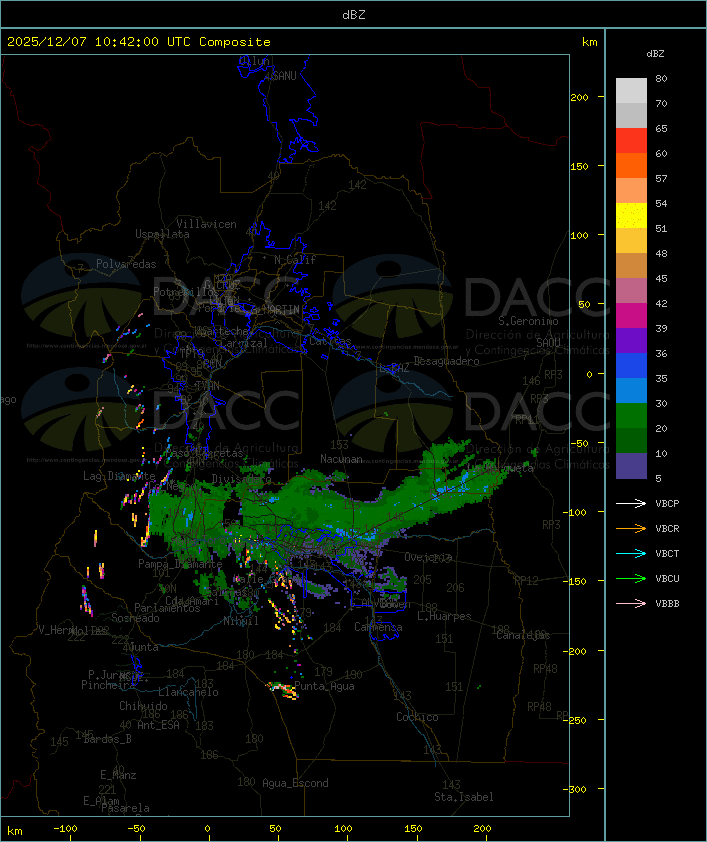The width and height of the screenshot is (707, 842).
Task: Pick the light blue 30-35 dBZ swatch
Action: [631, 390]
